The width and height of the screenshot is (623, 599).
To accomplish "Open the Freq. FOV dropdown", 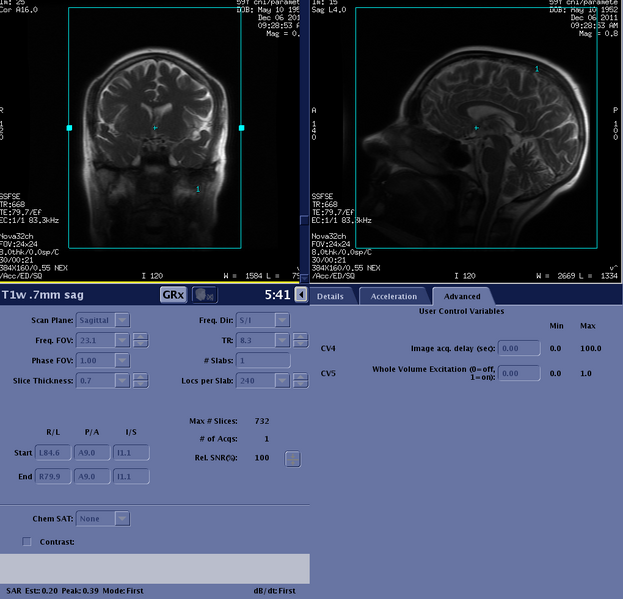I will (122, 340).
